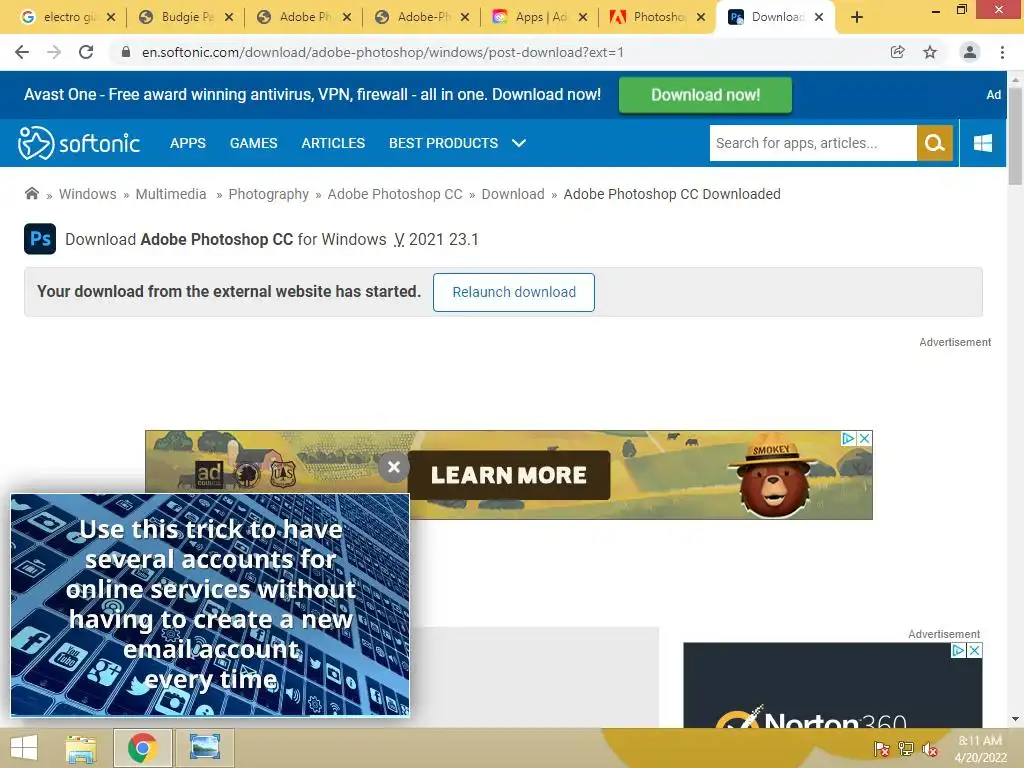The image size is (1024, 768).
Task: Switch to the Adobe-Ph tab
Action: coord(415,17)
